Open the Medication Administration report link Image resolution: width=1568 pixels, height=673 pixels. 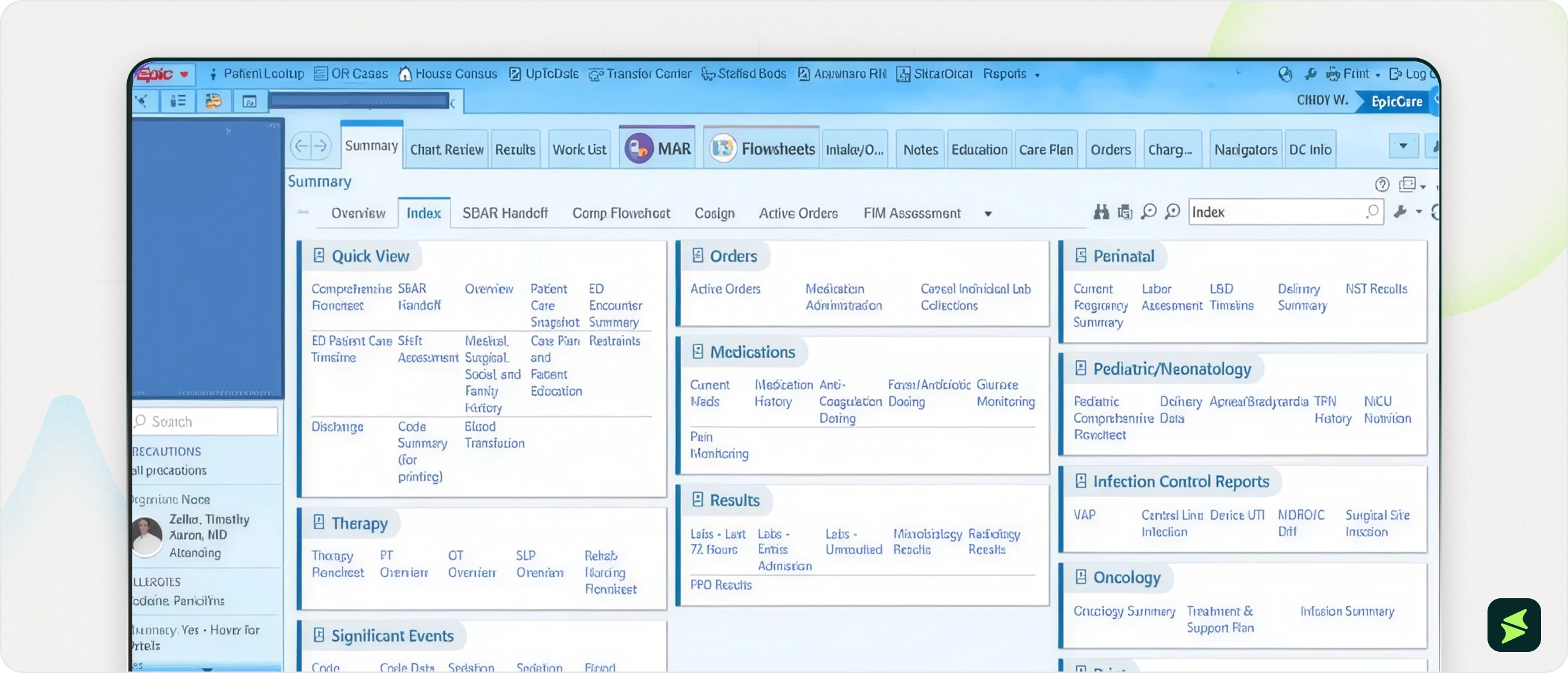point(843,297)
